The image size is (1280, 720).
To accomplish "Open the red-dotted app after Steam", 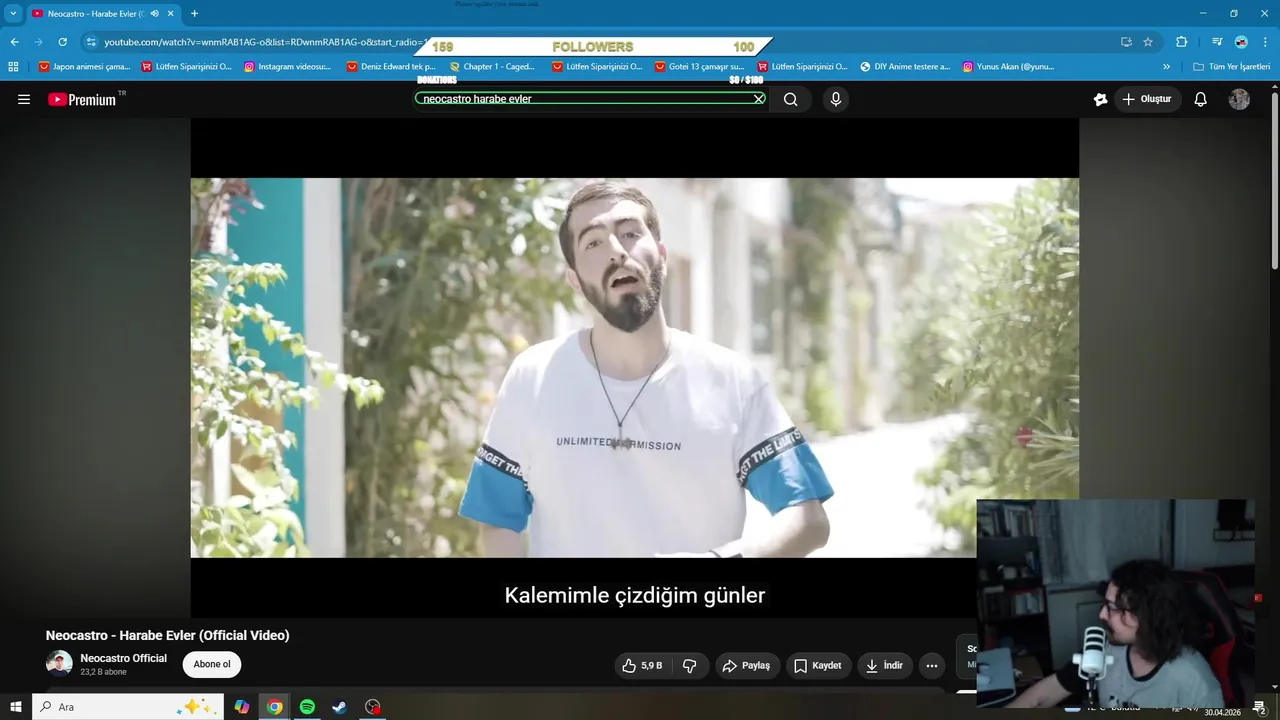I will pos(373,707).
